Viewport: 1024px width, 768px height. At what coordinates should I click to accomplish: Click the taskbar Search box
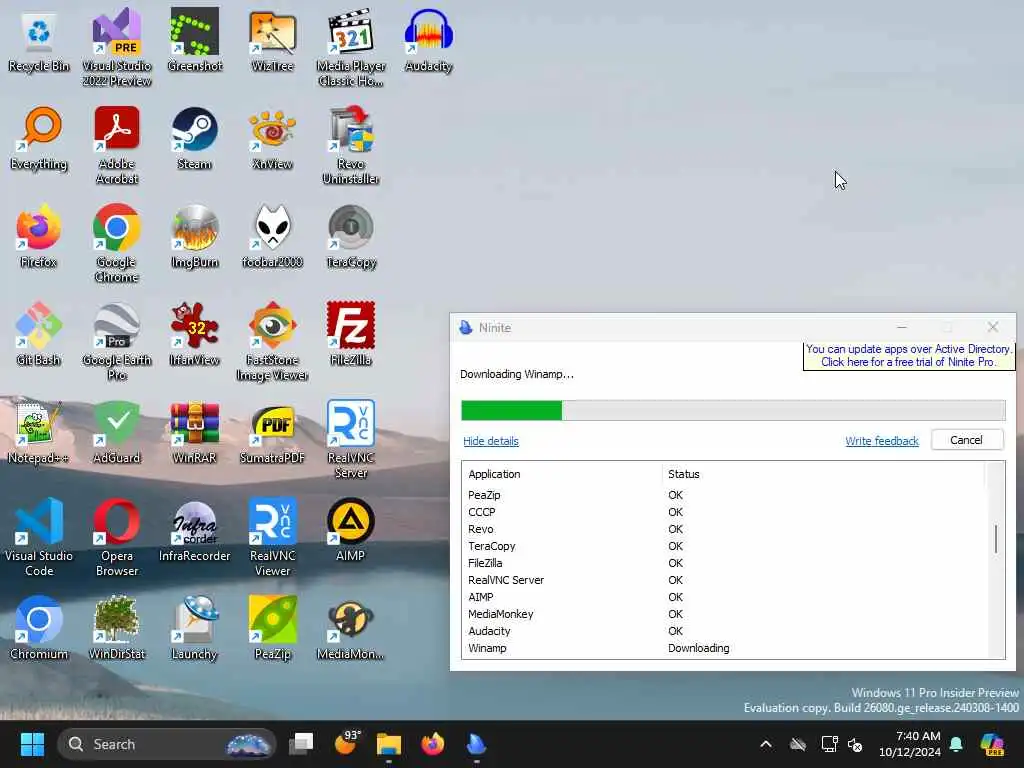[166, 744]
